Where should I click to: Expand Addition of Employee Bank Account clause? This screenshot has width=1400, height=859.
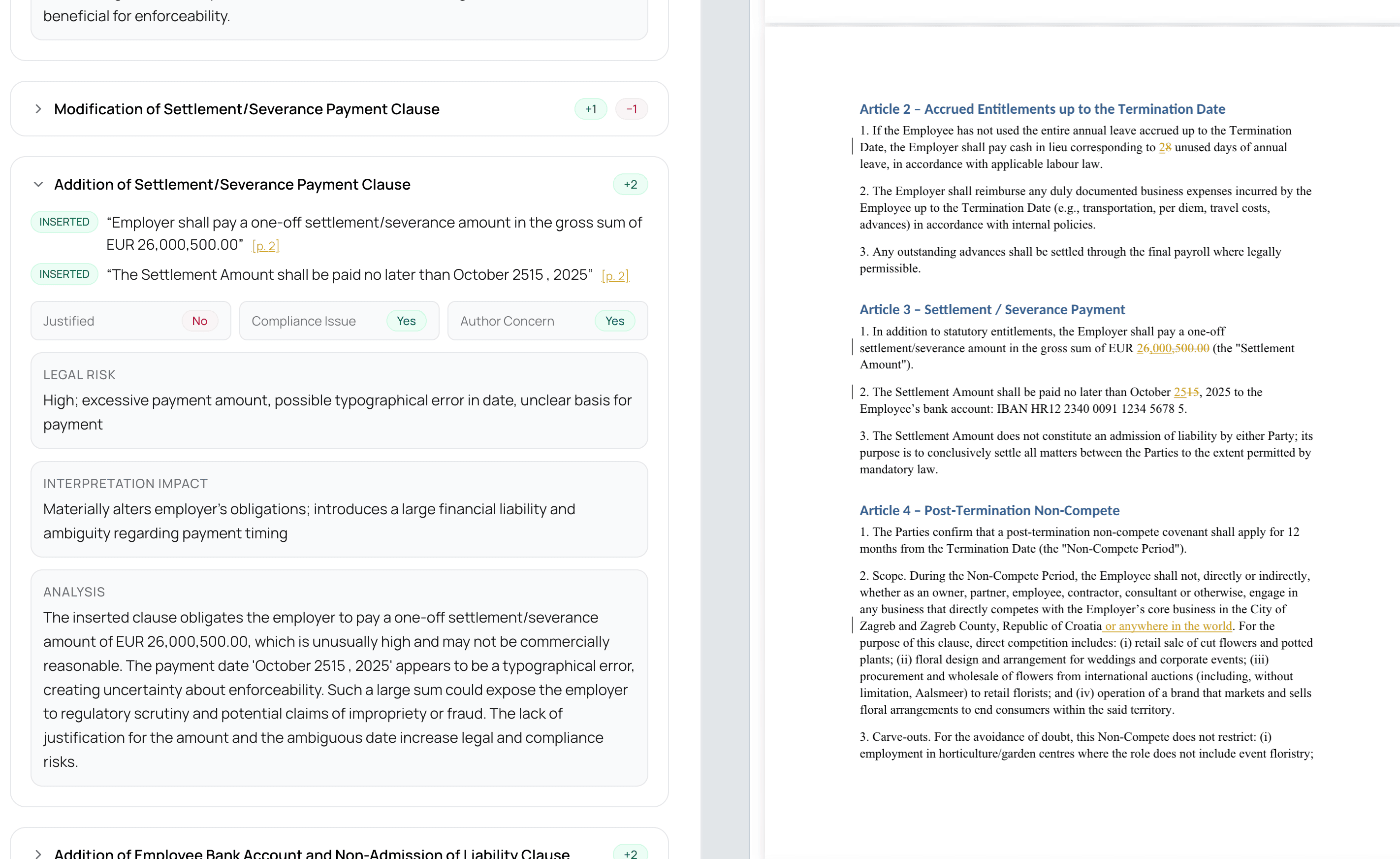[x=38, y=853]
